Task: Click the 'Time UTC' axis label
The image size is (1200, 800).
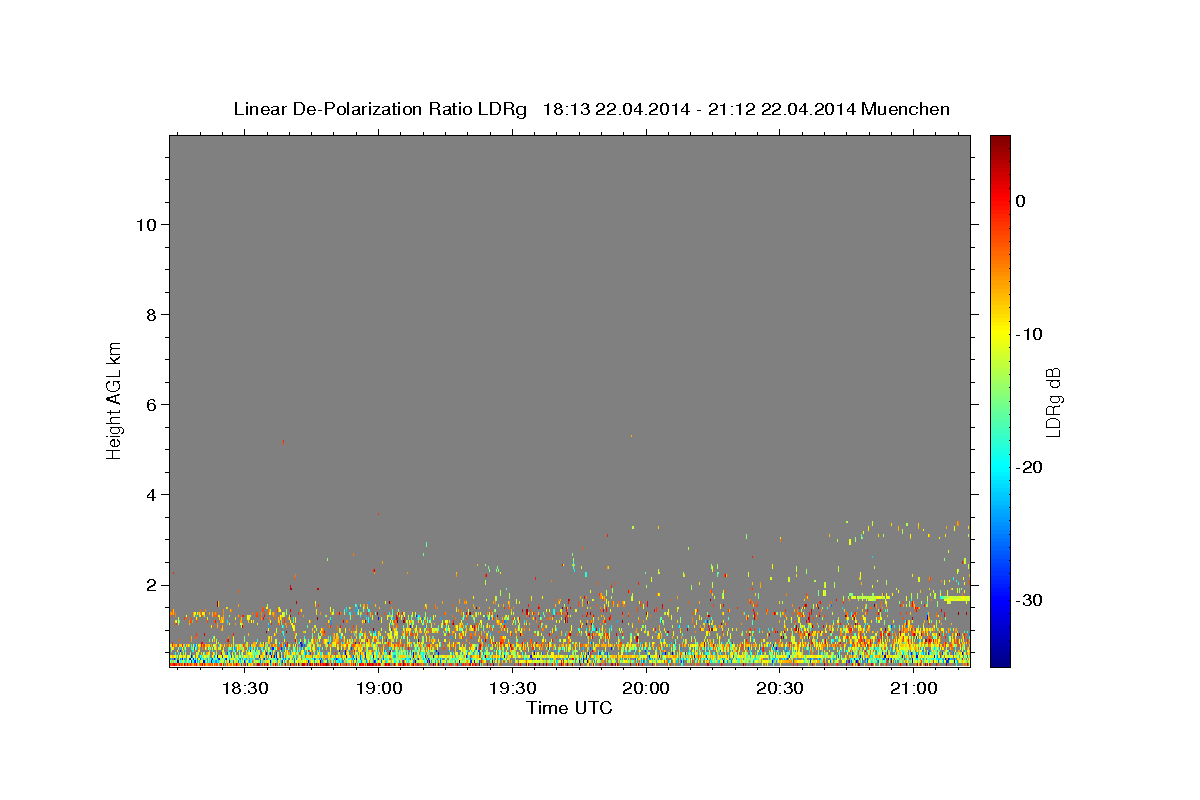Action: coord(569,708)
